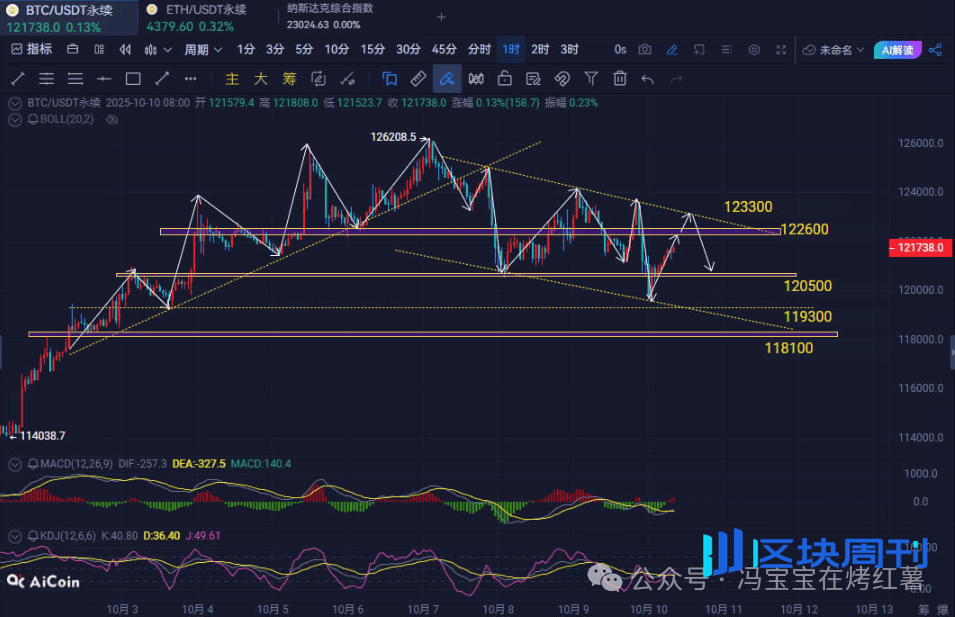Select the trend line drawing tool
The width and height of the screenshot is (955, 617).
[x=18, y=79]
